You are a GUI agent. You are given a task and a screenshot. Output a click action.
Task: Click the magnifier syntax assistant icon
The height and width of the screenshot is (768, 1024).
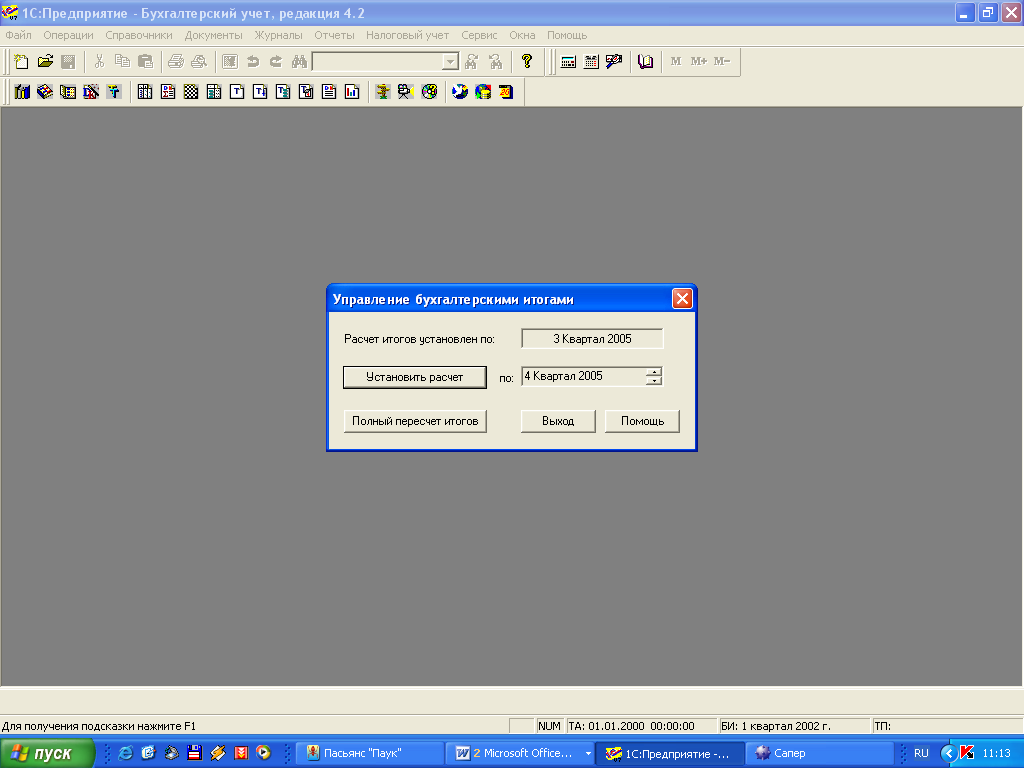click(x=614, y=61)
